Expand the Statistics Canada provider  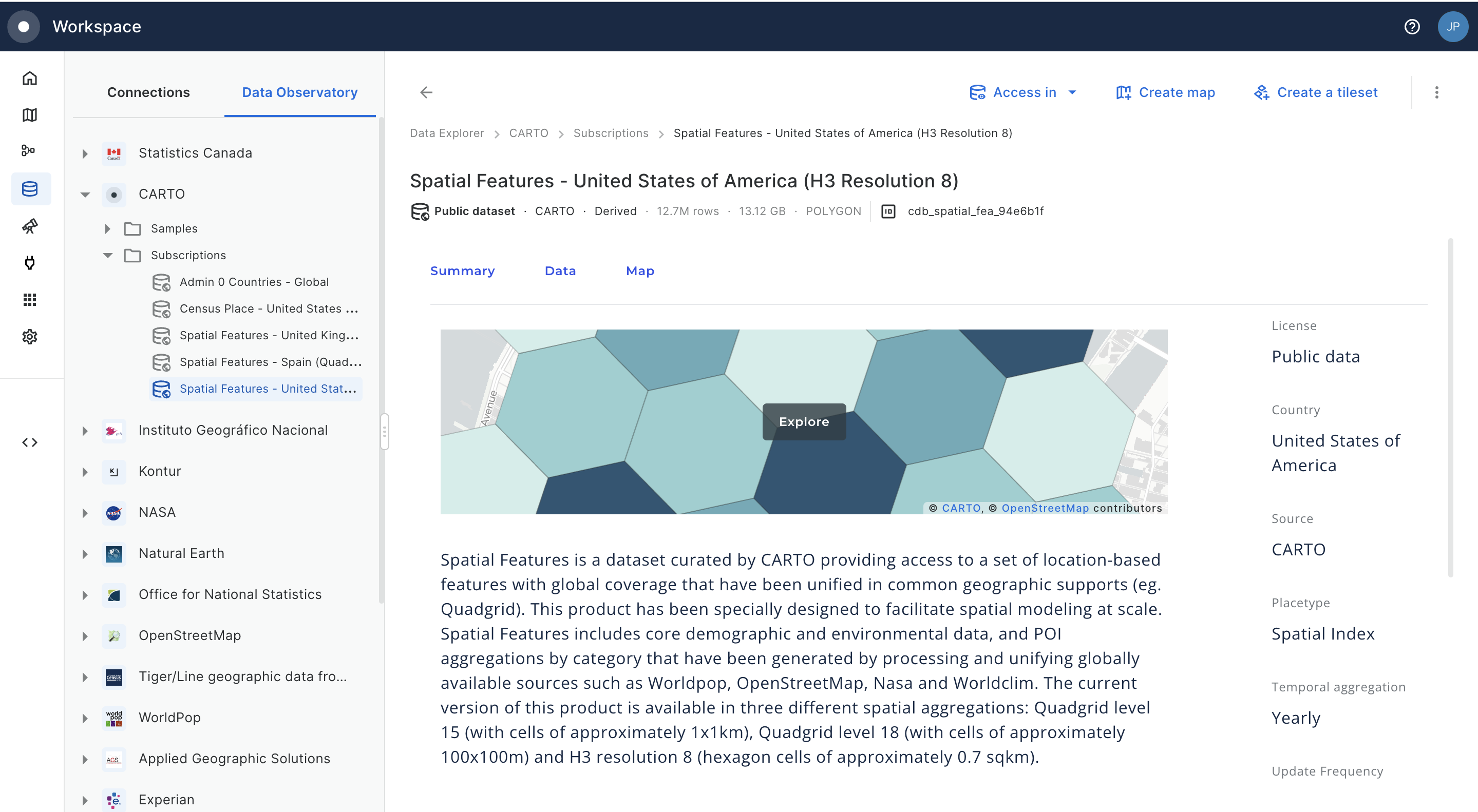[85, 153]
